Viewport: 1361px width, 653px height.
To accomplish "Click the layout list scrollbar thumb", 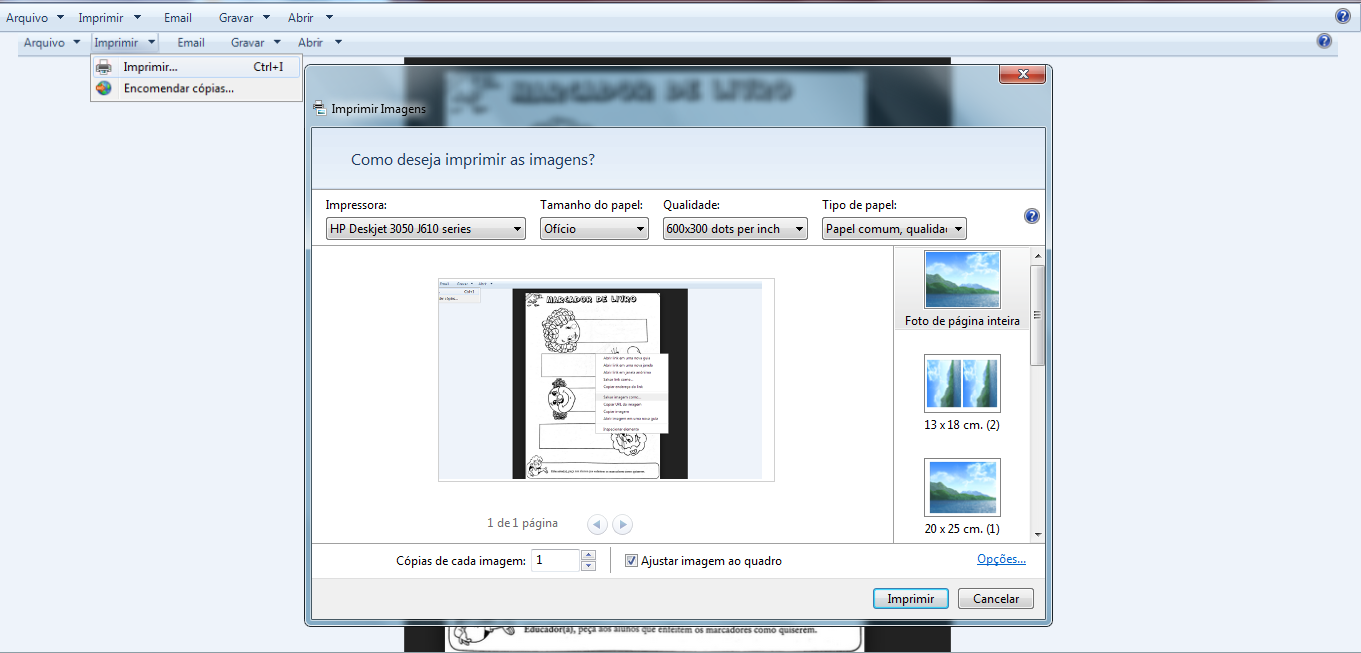I will [1037, 314].
